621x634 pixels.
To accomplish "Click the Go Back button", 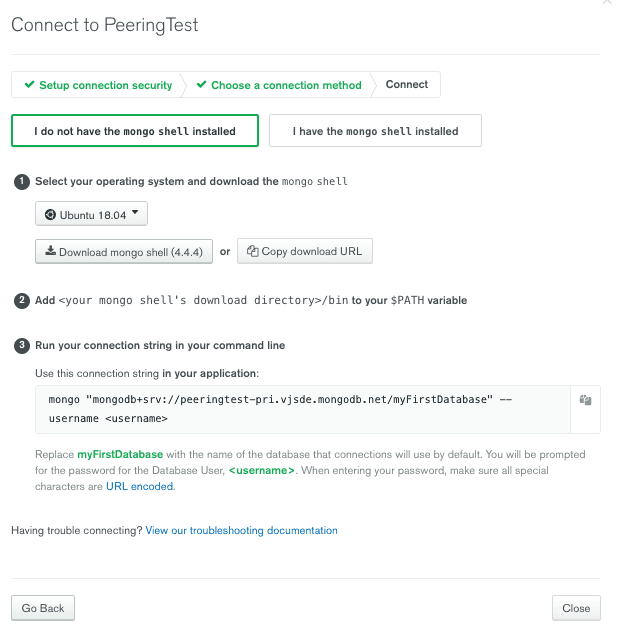I will coord(43,608).
